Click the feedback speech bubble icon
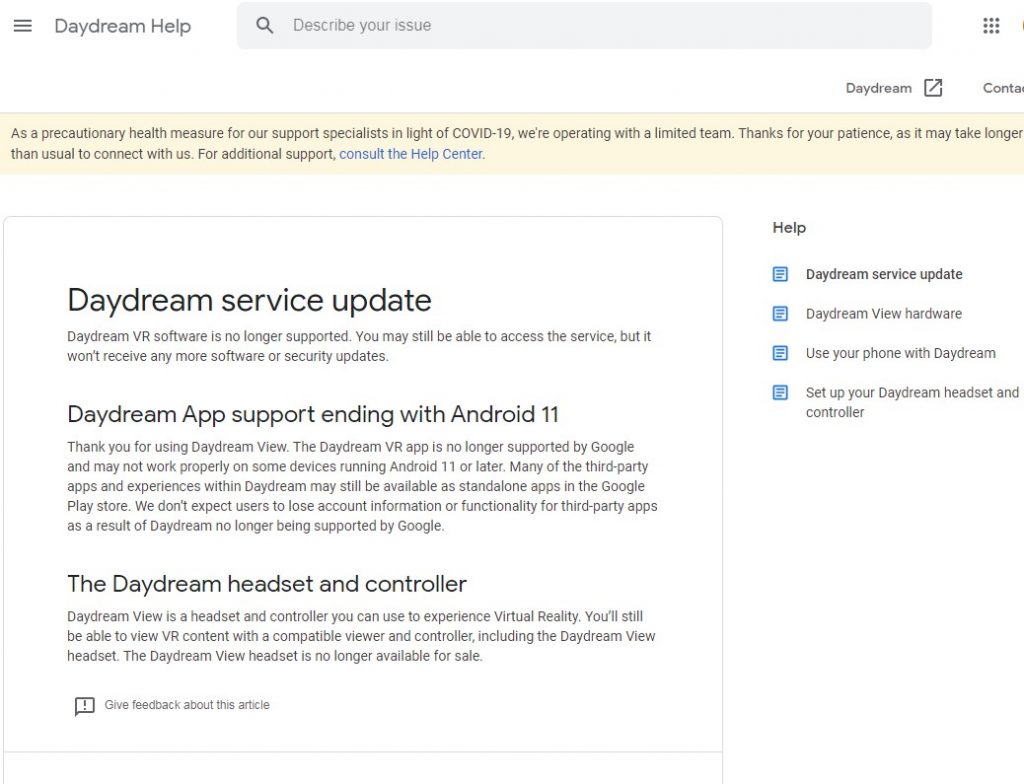Screen dimensions: 1024x784 tap(84, 706)
